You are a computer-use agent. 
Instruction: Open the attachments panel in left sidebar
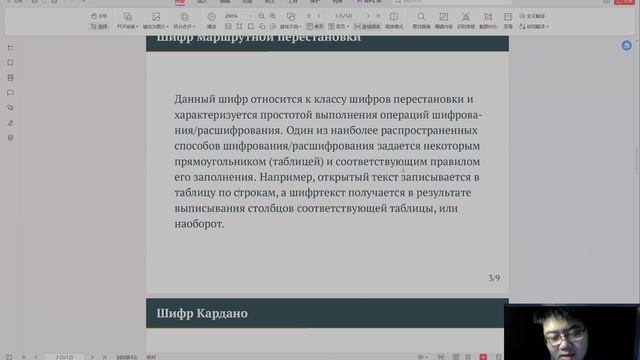(x=11, y=108)
